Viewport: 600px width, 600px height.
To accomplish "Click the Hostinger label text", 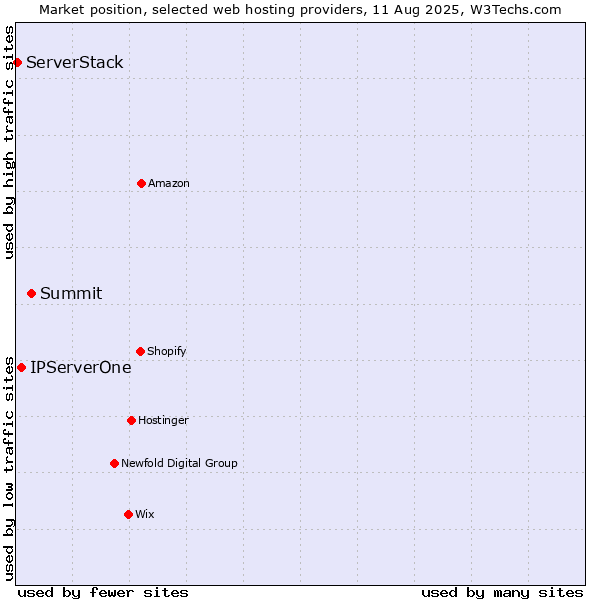I will (x=163, y=421).
